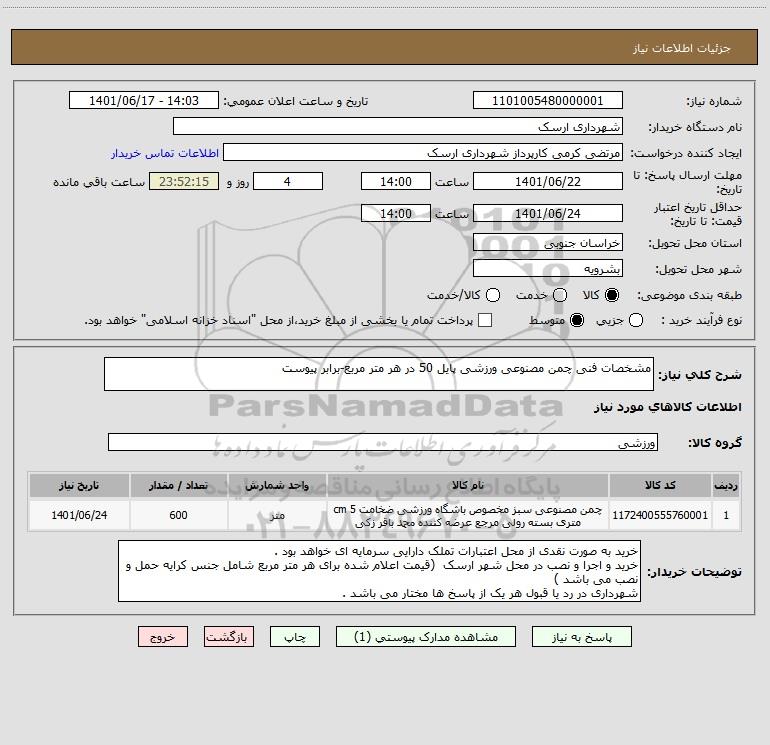Click the need number field 1101005480000001
The height and width of the screenshot is (745, 770).
548,101
